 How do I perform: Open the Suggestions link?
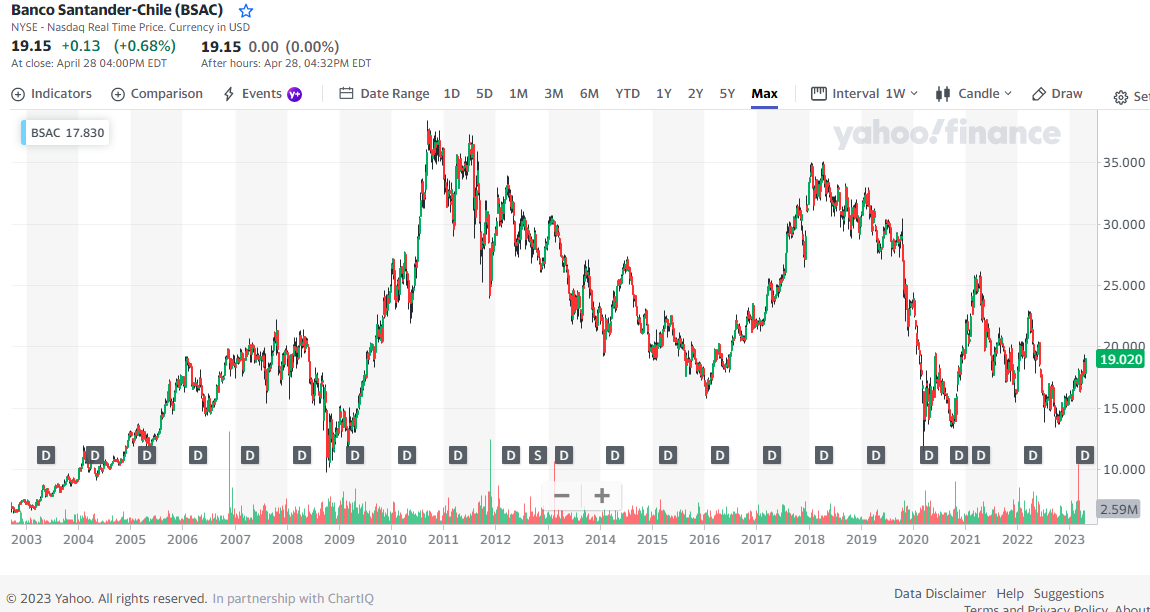point(1069,594)
